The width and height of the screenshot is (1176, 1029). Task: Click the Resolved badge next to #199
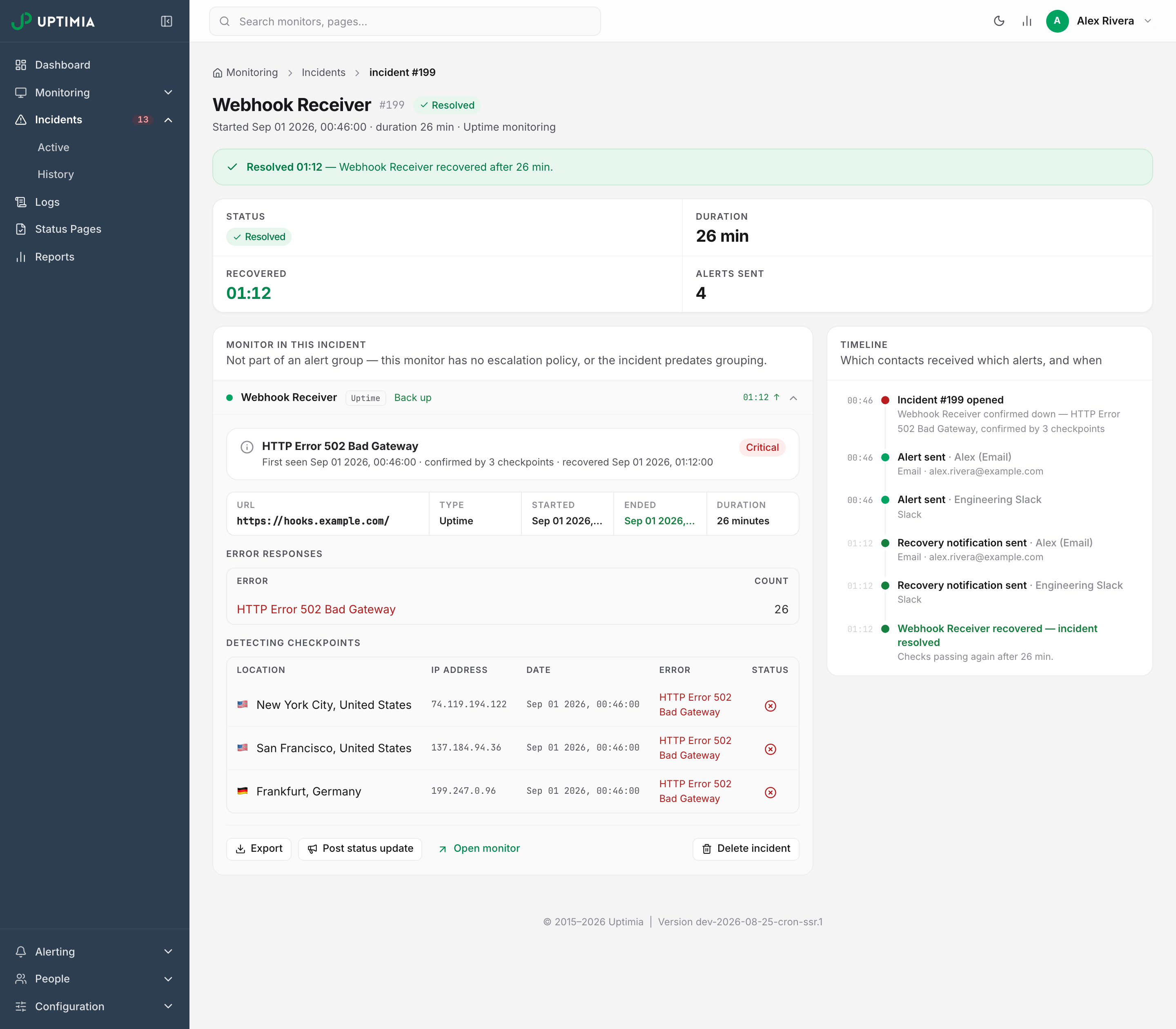(x=447, y=105)
